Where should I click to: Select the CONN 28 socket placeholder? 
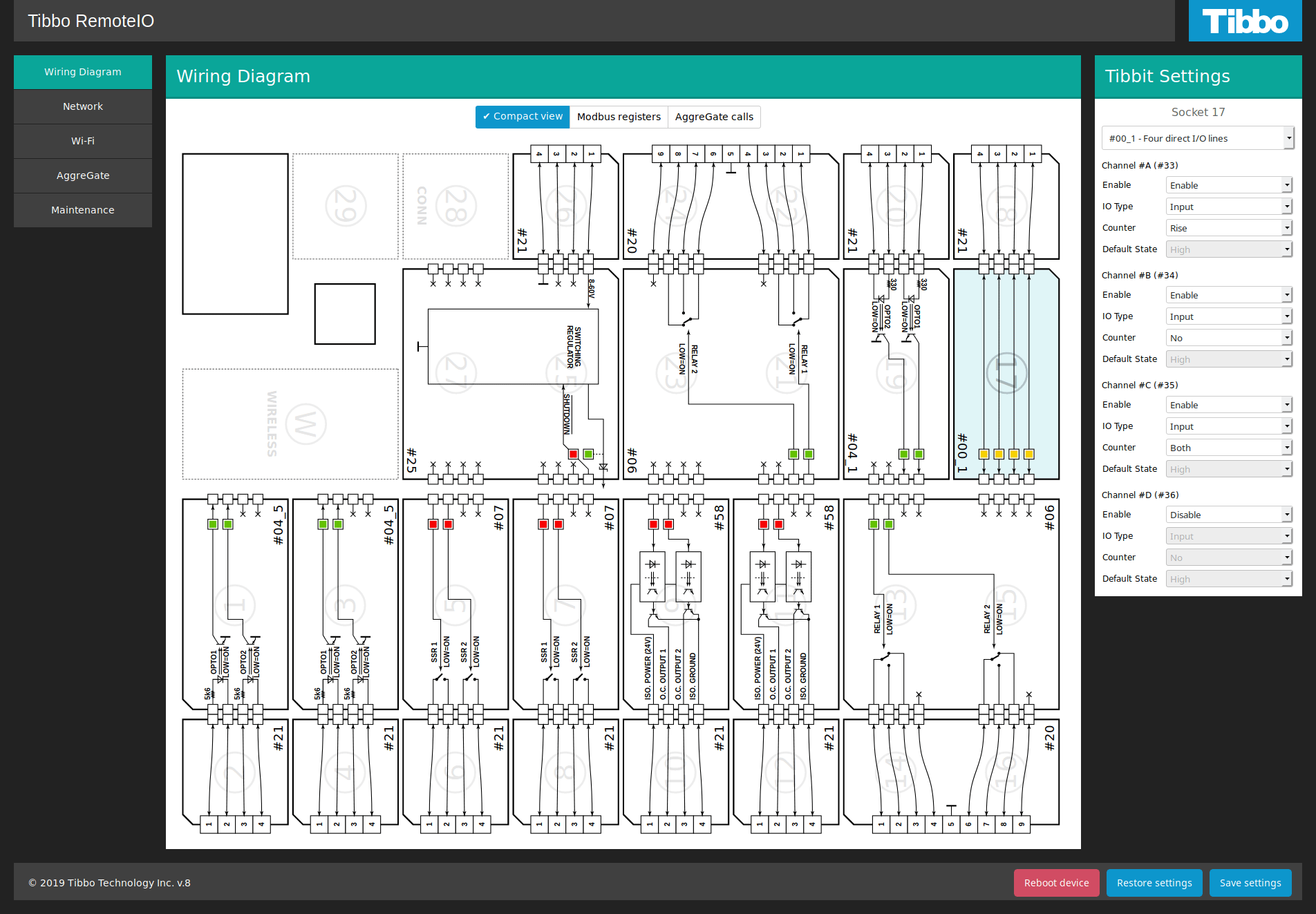point(455,206)
